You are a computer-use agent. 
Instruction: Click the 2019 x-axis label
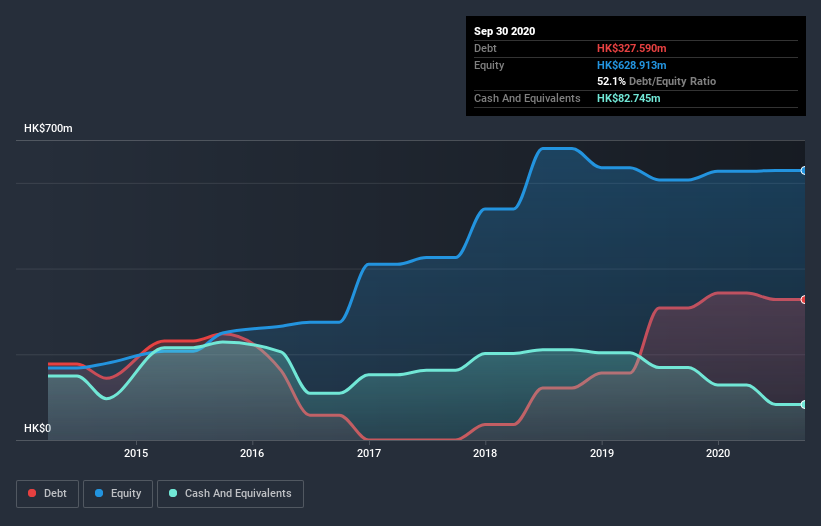click(x=602, y=453)
